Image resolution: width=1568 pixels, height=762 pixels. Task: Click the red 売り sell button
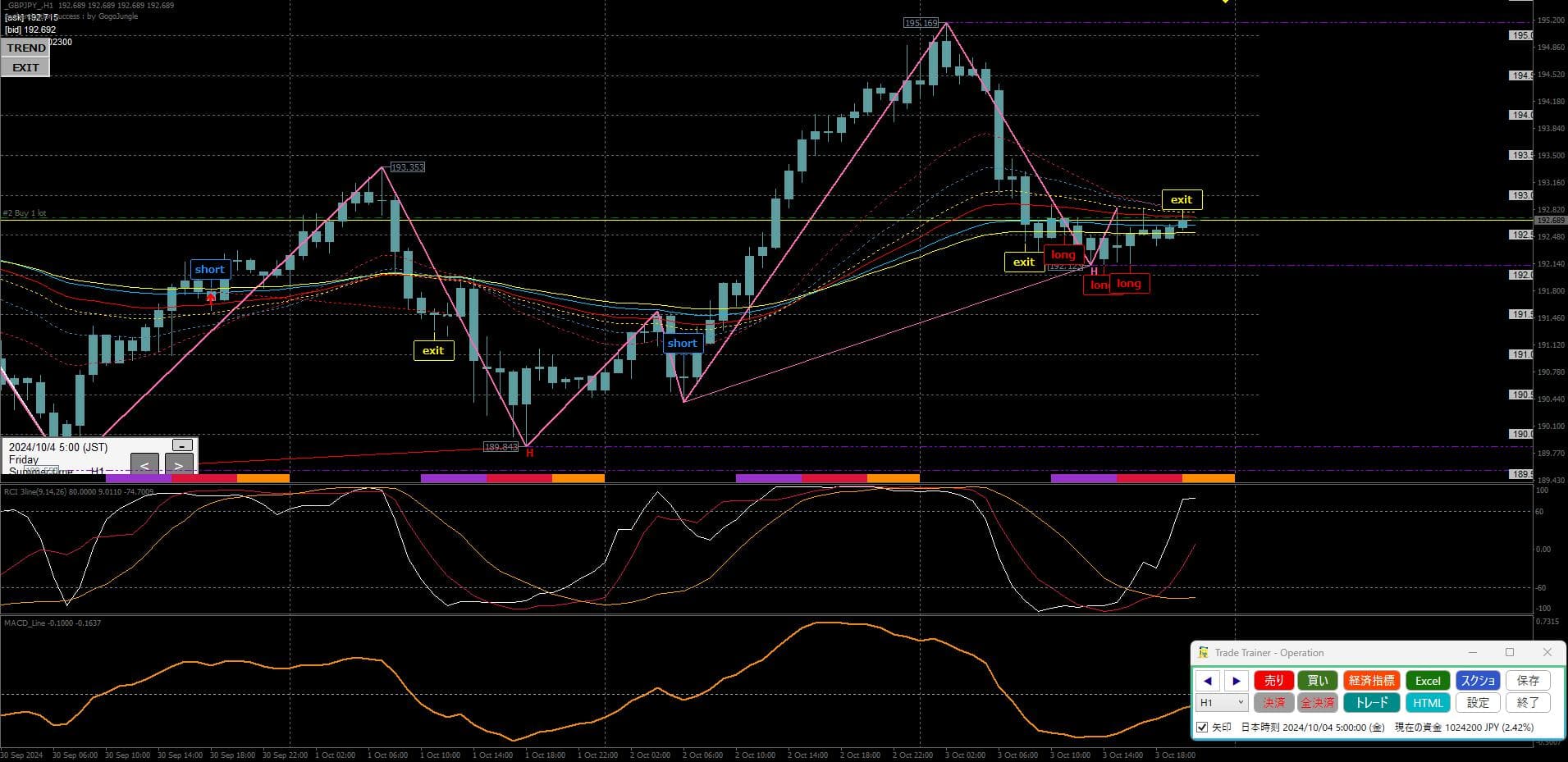tap(1273, 681)
